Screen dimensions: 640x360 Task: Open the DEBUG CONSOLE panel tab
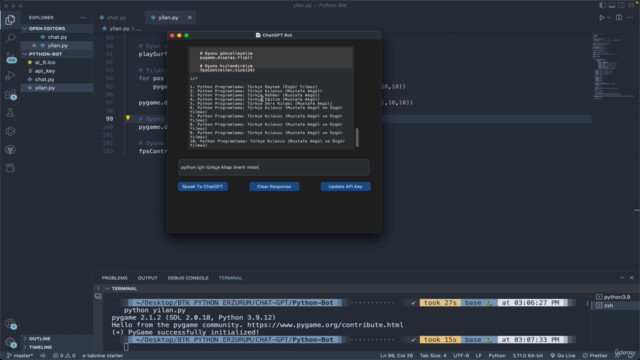point(188,278)
